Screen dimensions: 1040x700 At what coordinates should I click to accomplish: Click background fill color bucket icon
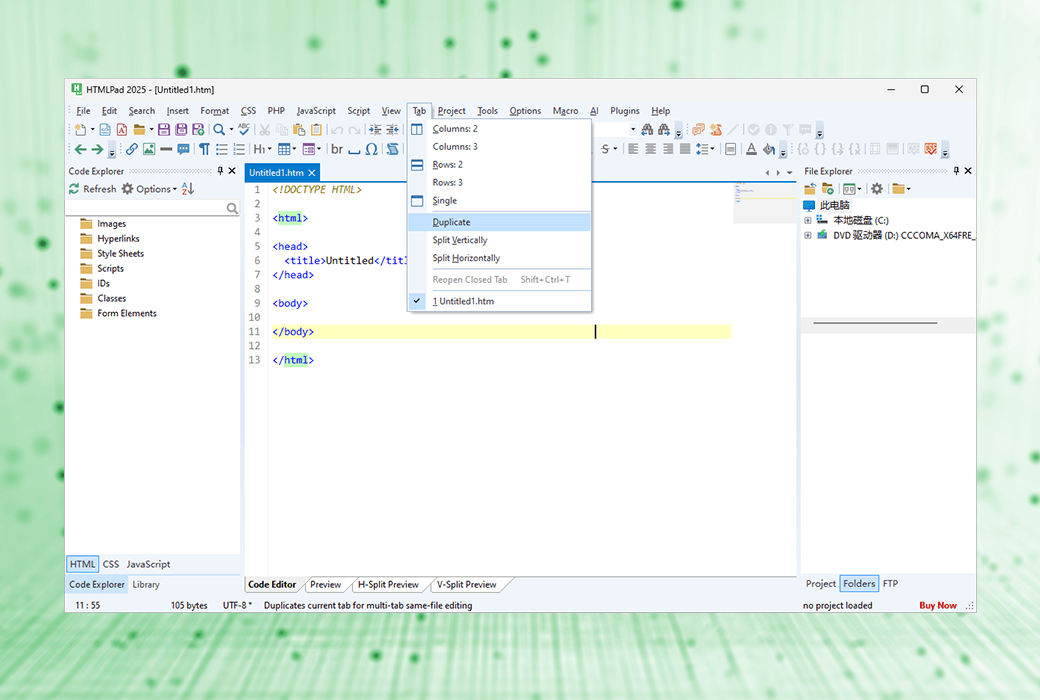tap(769, 149)
